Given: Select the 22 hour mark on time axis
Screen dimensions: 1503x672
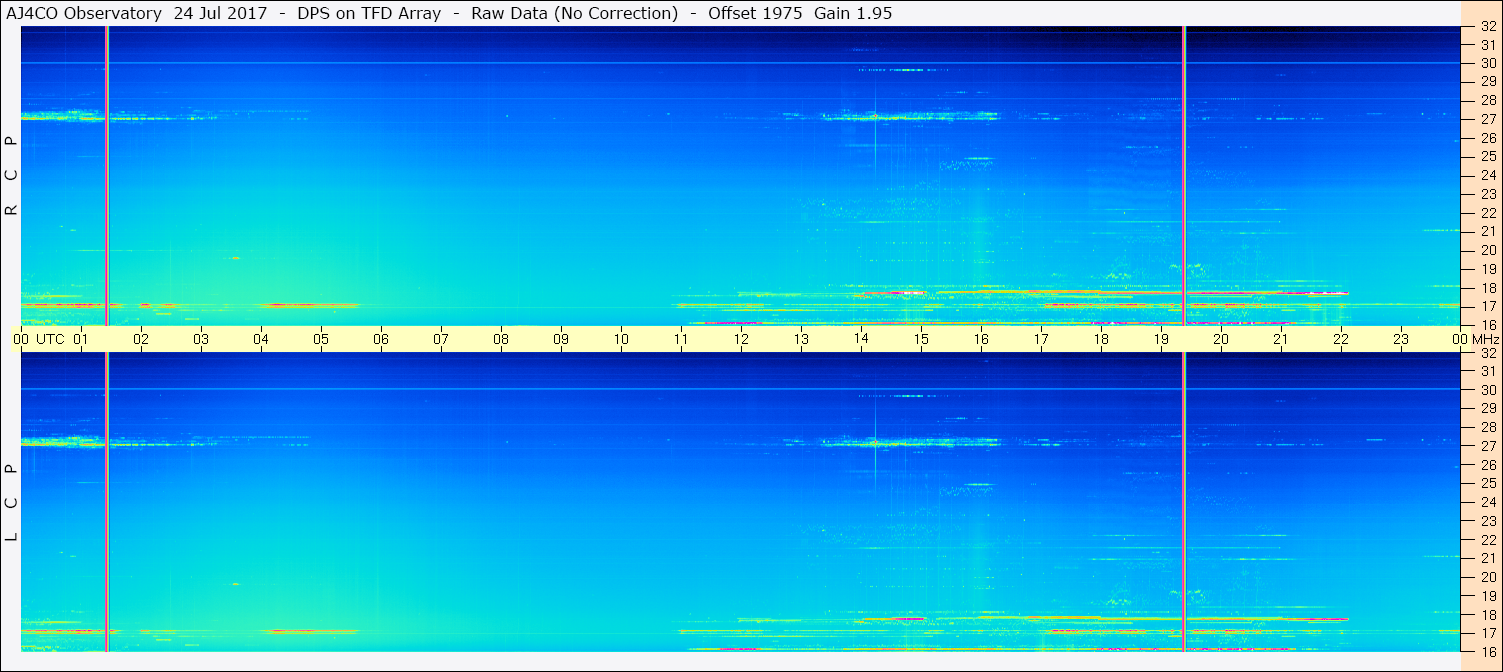Looking at the screenshot, I should point(1341,339).
